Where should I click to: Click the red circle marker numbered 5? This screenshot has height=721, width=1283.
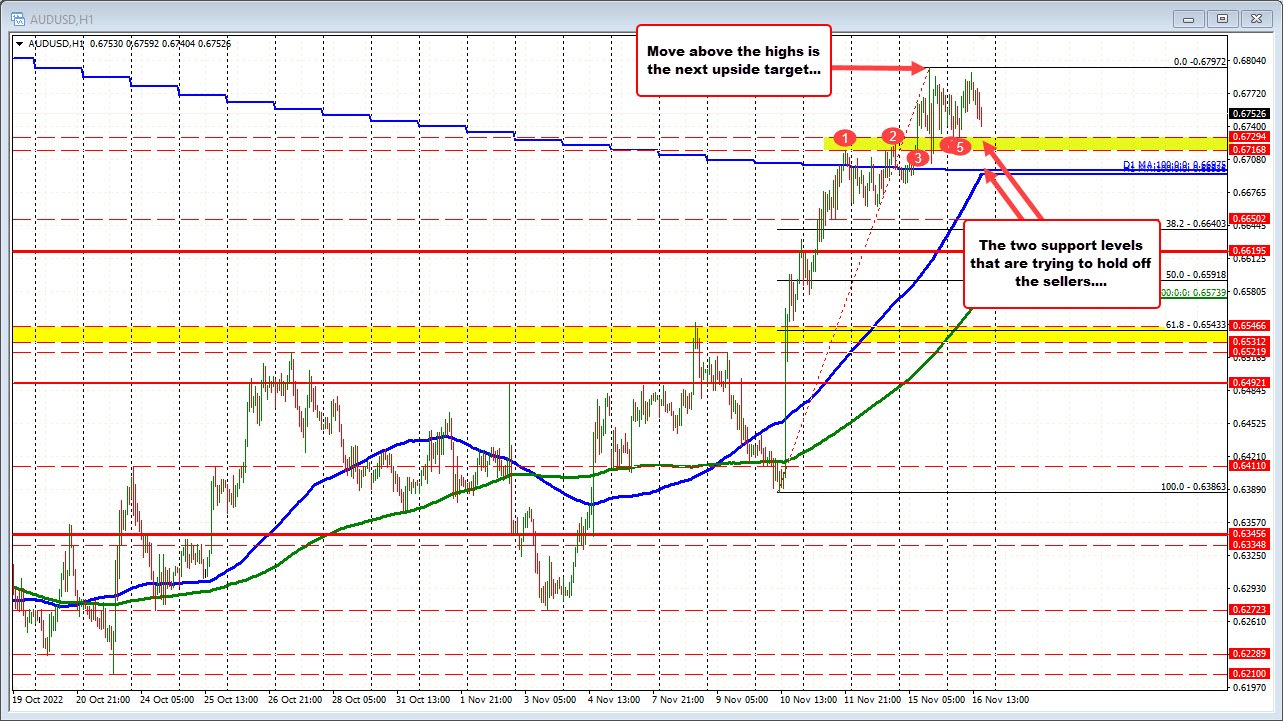pyautogui.click(x=959, y=147)
